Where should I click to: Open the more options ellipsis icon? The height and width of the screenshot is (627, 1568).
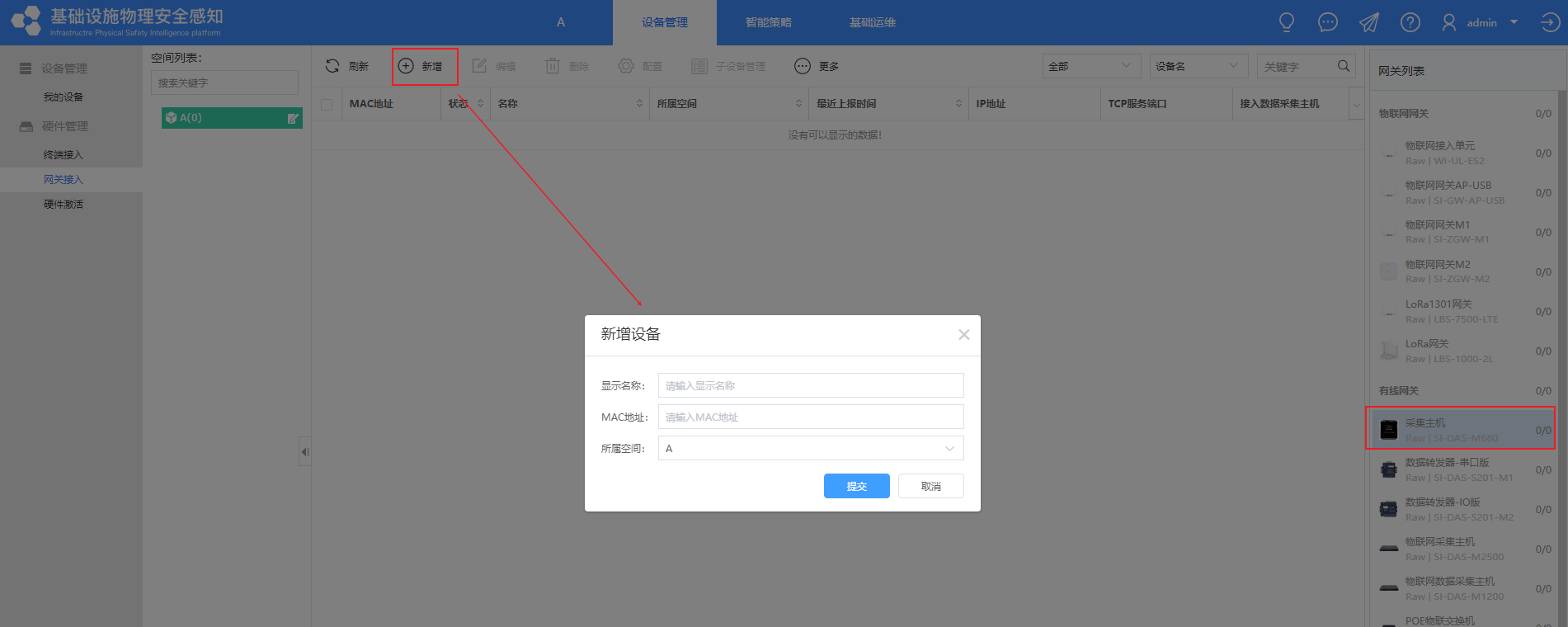pyautogui.click(x=803, y=66)
